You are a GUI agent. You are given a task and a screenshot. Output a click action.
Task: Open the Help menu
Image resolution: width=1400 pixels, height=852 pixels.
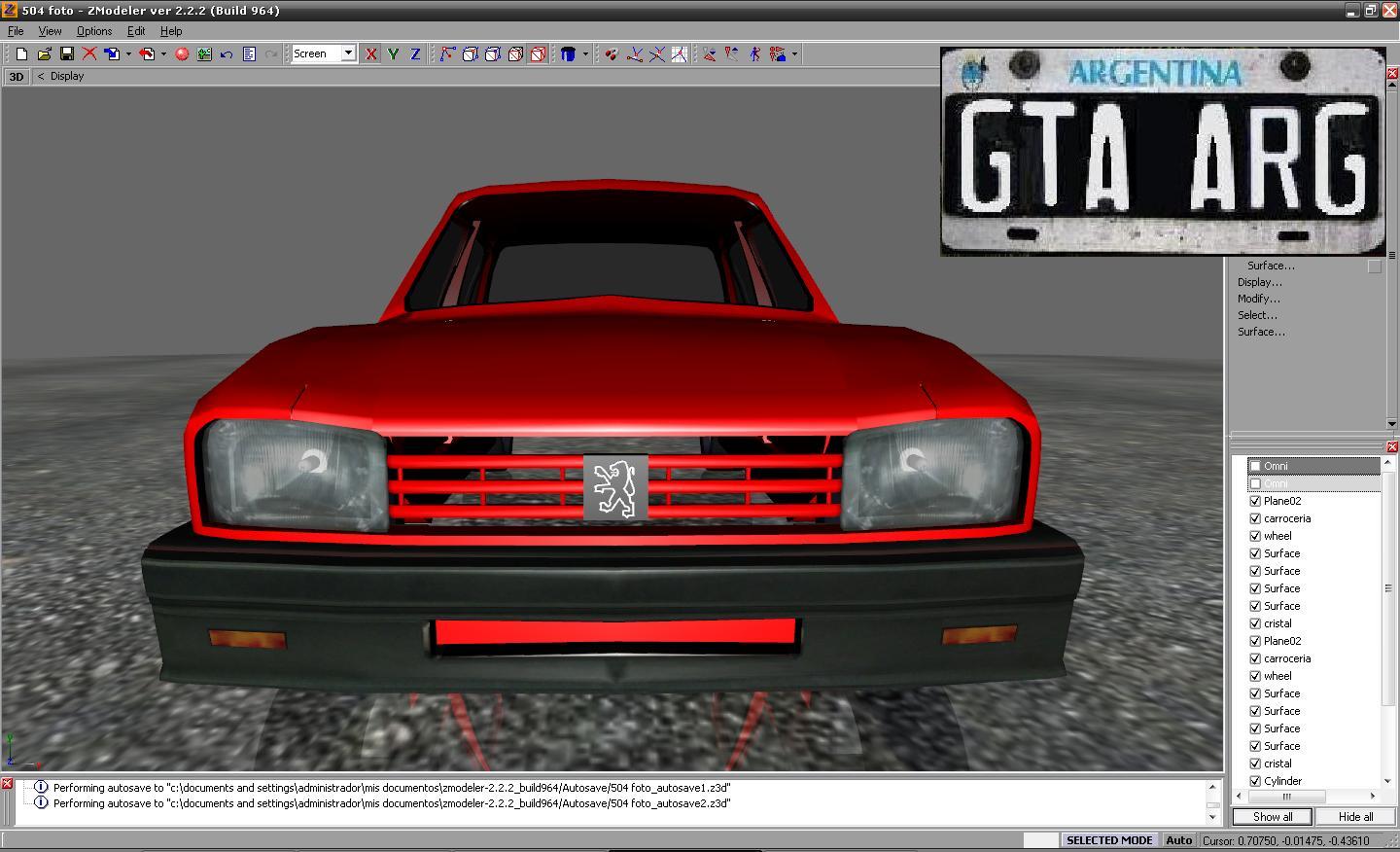pyautogui.click(x=171, y=31)
